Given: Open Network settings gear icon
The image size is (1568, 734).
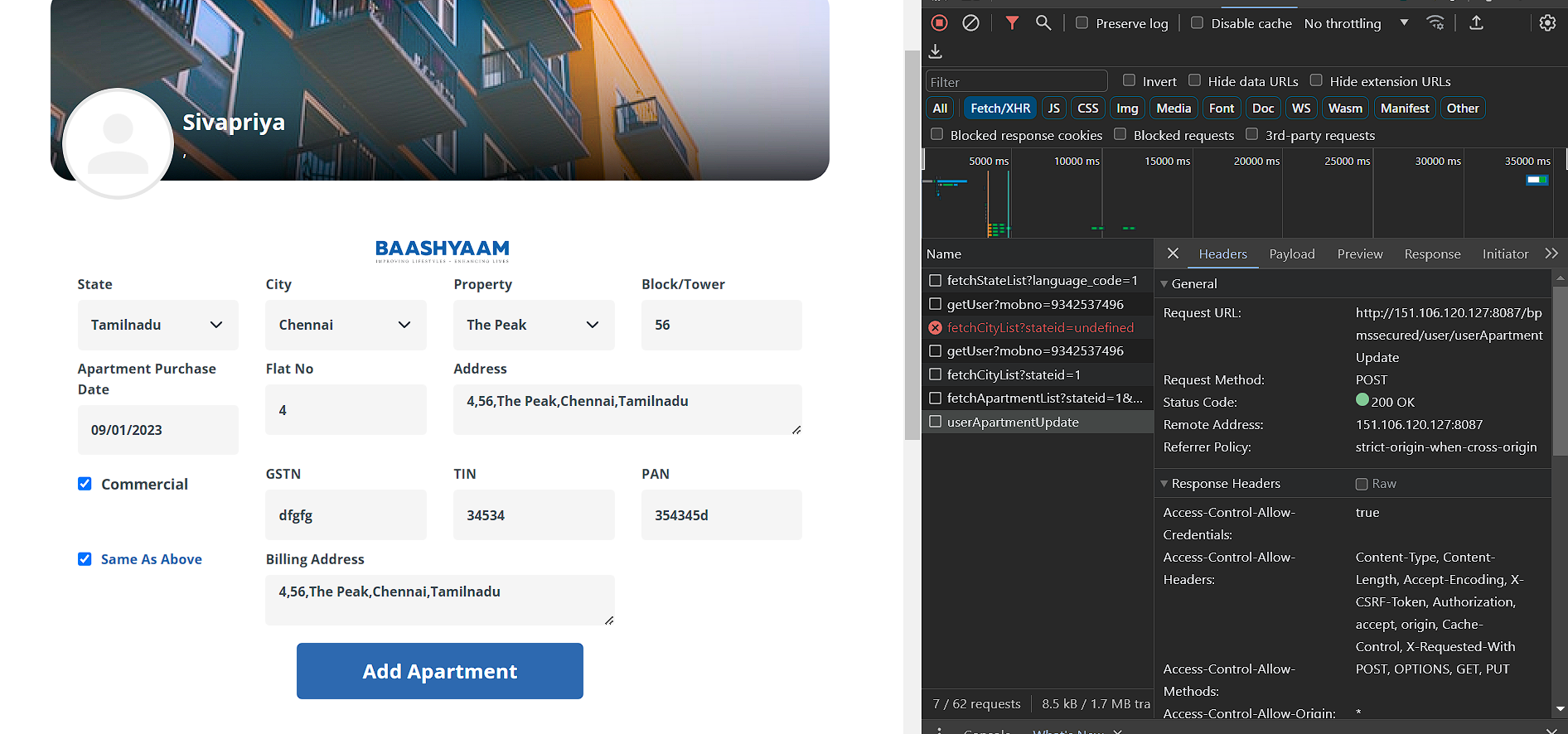Looking at the screenshot, I should pyautogui.click(x=1547, y=23).
